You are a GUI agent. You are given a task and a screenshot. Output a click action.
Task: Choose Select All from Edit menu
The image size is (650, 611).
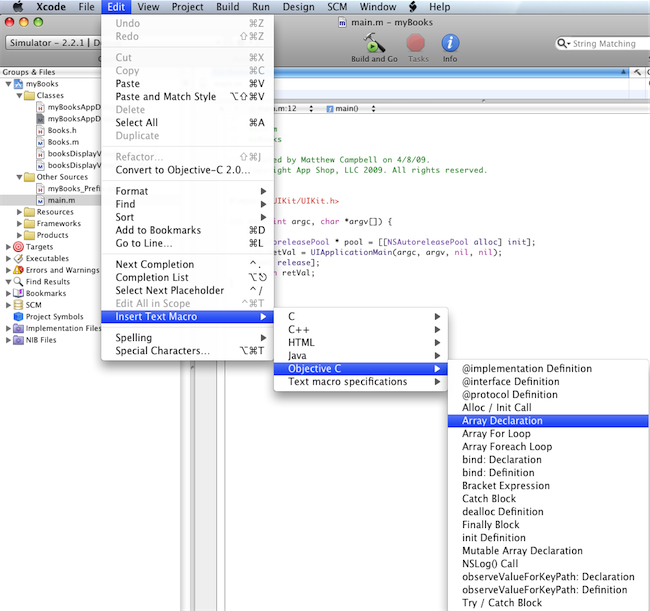pos(187,123)
